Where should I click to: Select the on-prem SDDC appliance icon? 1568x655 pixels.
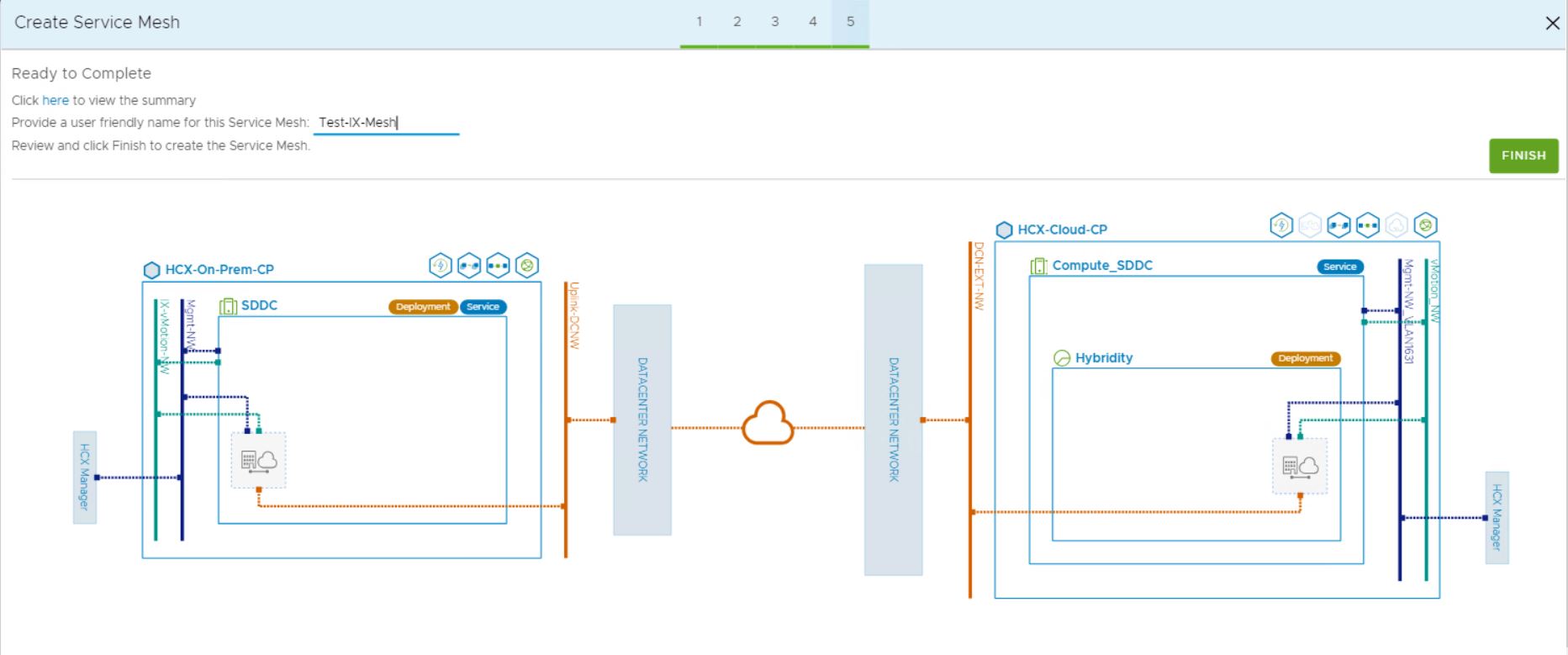259,460
